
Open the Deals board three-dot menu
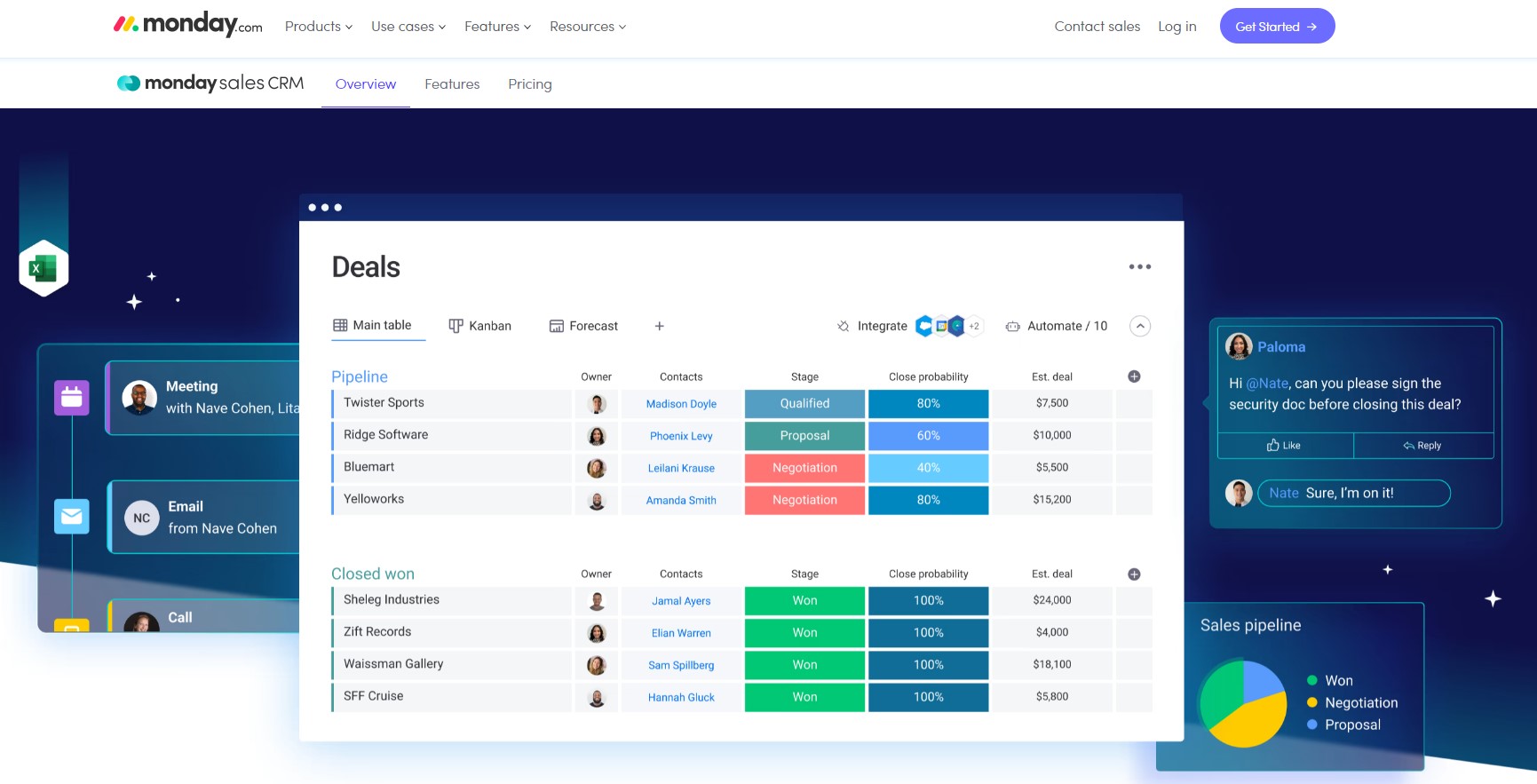(1140, 266)
